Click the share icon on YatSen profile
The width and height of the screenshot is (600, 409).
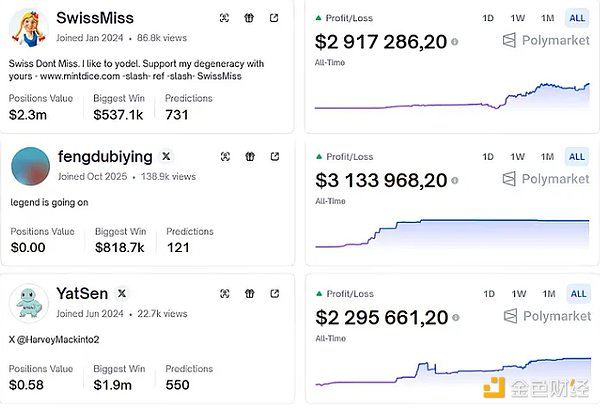point(273,293)
